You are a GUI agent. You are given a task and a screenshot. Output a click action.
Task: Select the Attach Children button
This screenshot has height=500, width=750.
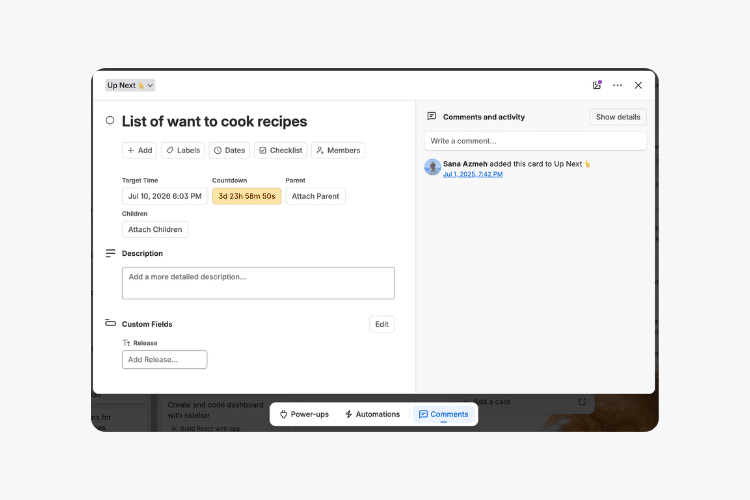point(155,230)
